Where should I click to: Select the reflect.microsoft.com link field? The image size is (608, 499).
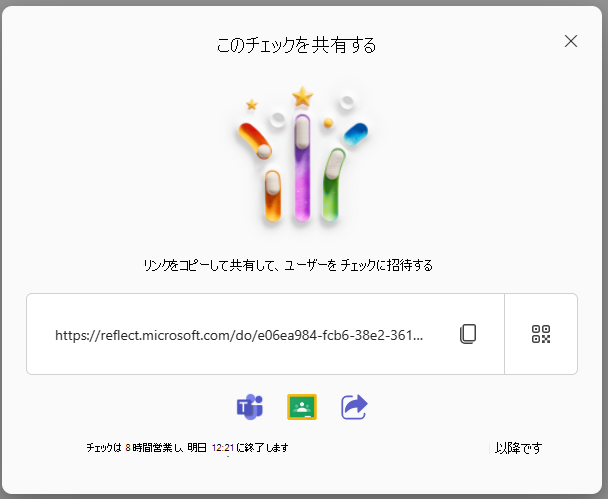[x=265, y=334]
